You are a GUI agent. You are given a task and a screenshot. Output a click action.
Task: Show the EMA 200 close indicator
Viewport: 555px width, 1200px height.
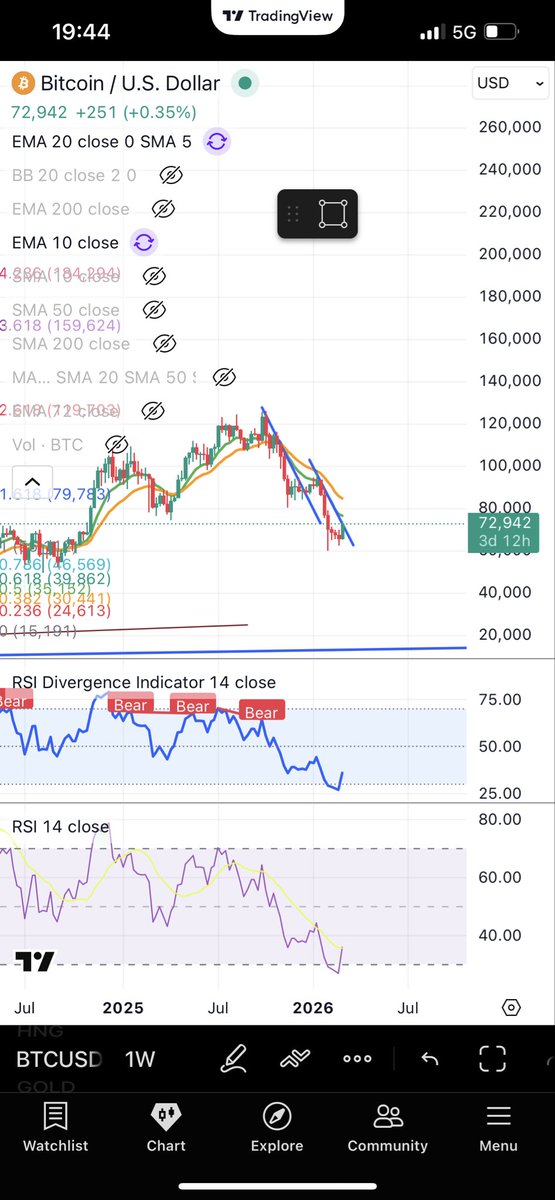tap(163, 209)
